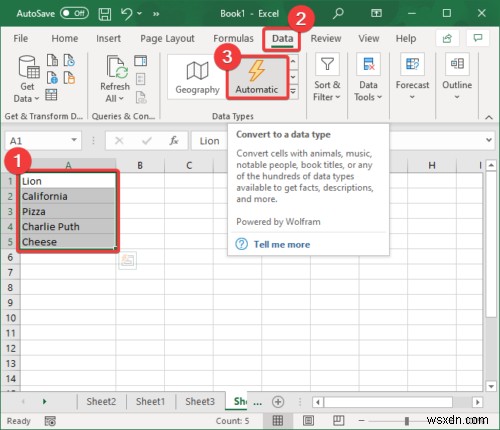Image resolution: width=500 pixels, height=430 pixels.
Task: Switch to the Home tab
Action: point(65,38)
